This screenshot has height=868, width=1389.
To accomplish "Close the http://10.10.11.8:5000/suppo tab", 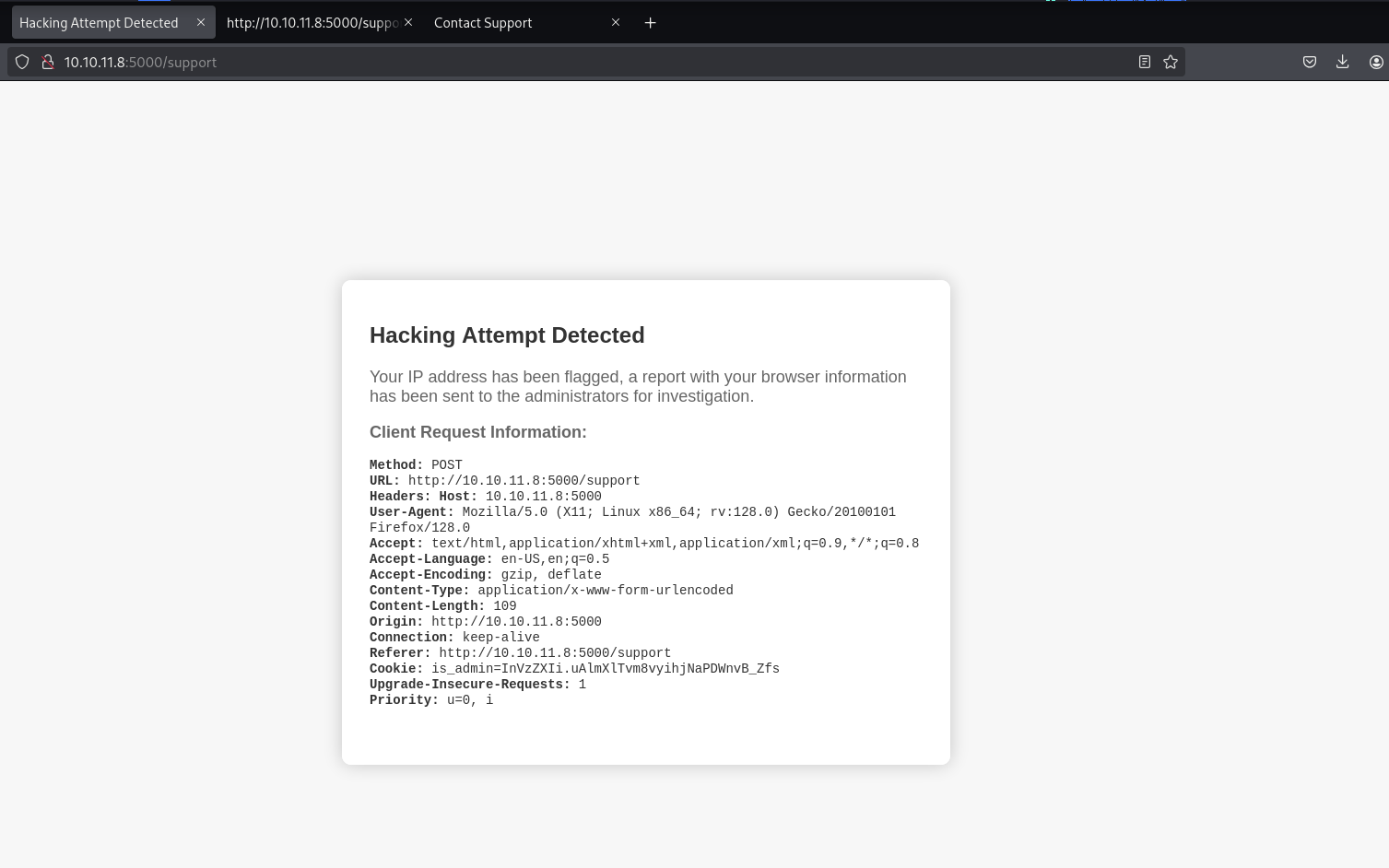I will point(408,22).
